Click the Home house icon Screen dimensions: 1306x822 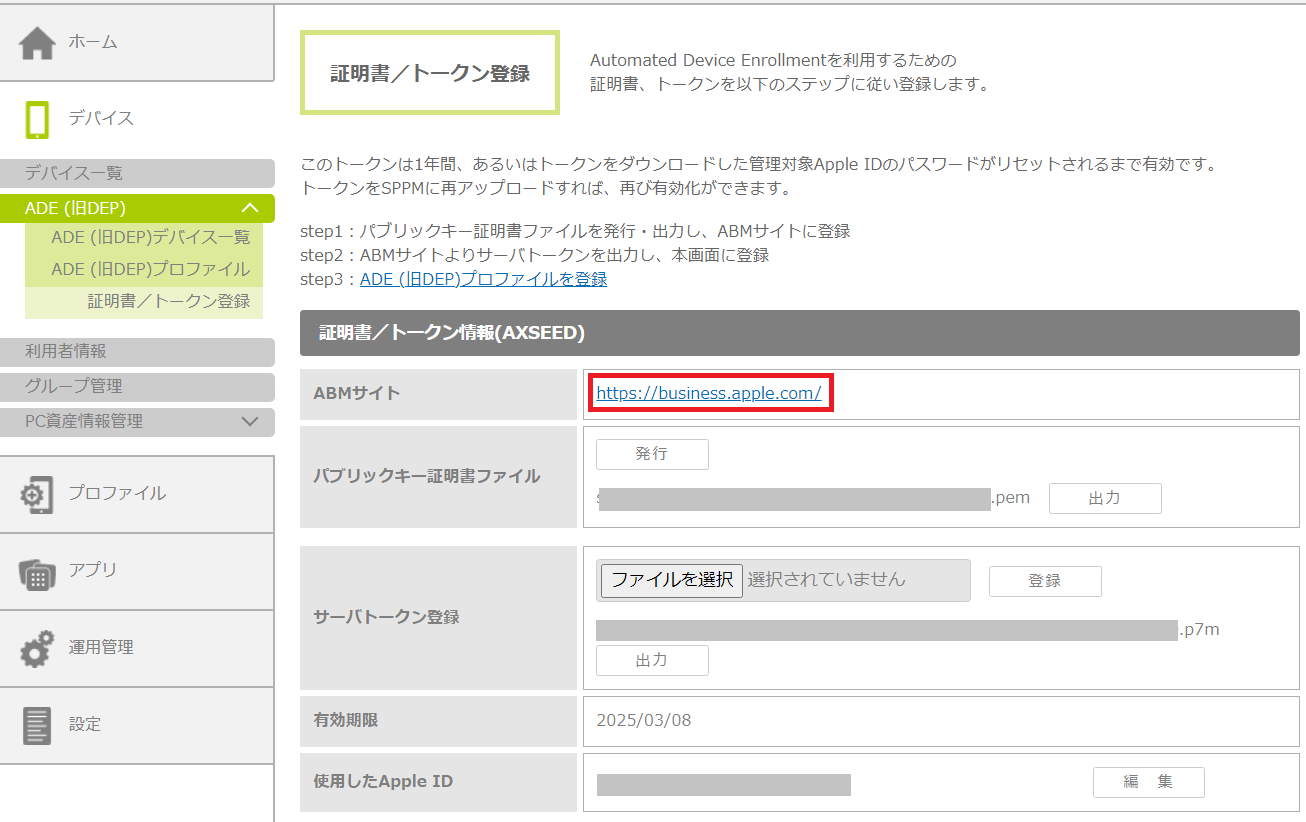click(x=38, y=43)
